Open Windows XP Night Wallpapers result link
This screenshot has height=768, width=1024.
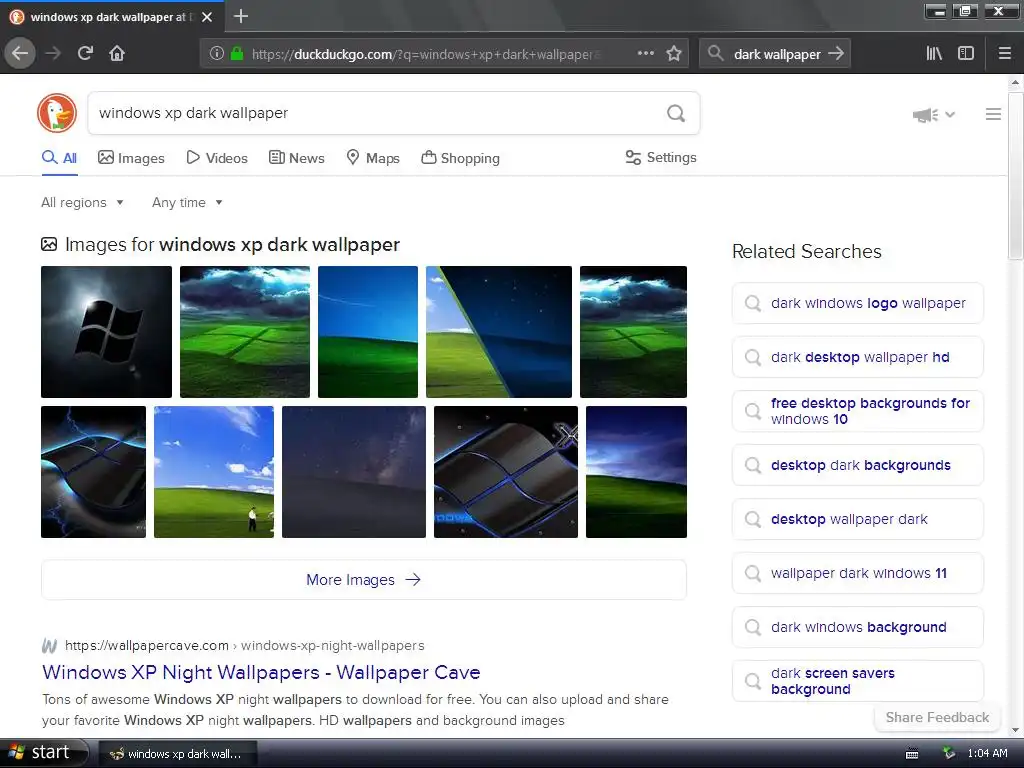261,672
